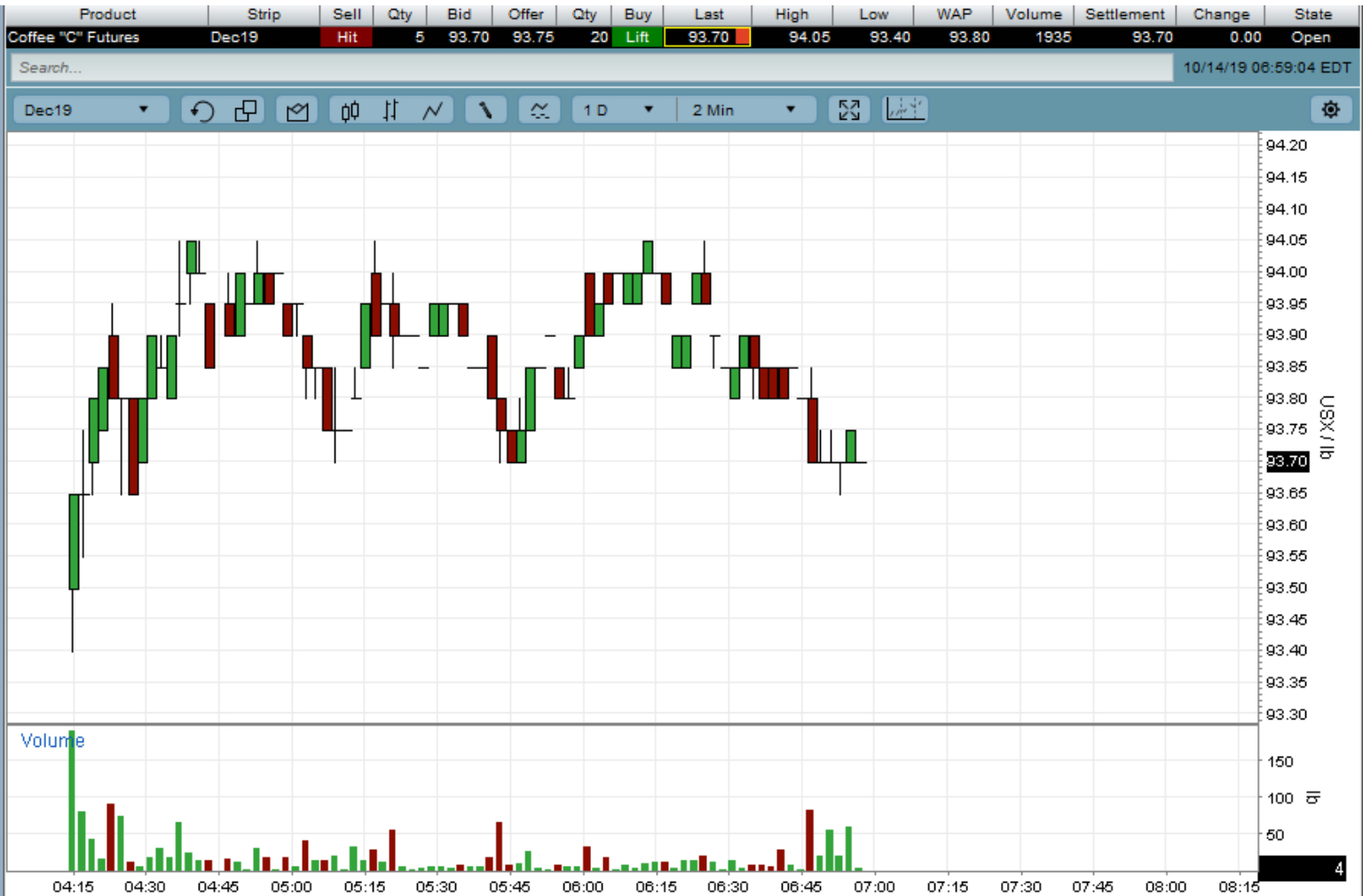This screenshot has width=1363, height=896.
Task: Click the mini chart overview icon
Action: click(x=906, y=109)
